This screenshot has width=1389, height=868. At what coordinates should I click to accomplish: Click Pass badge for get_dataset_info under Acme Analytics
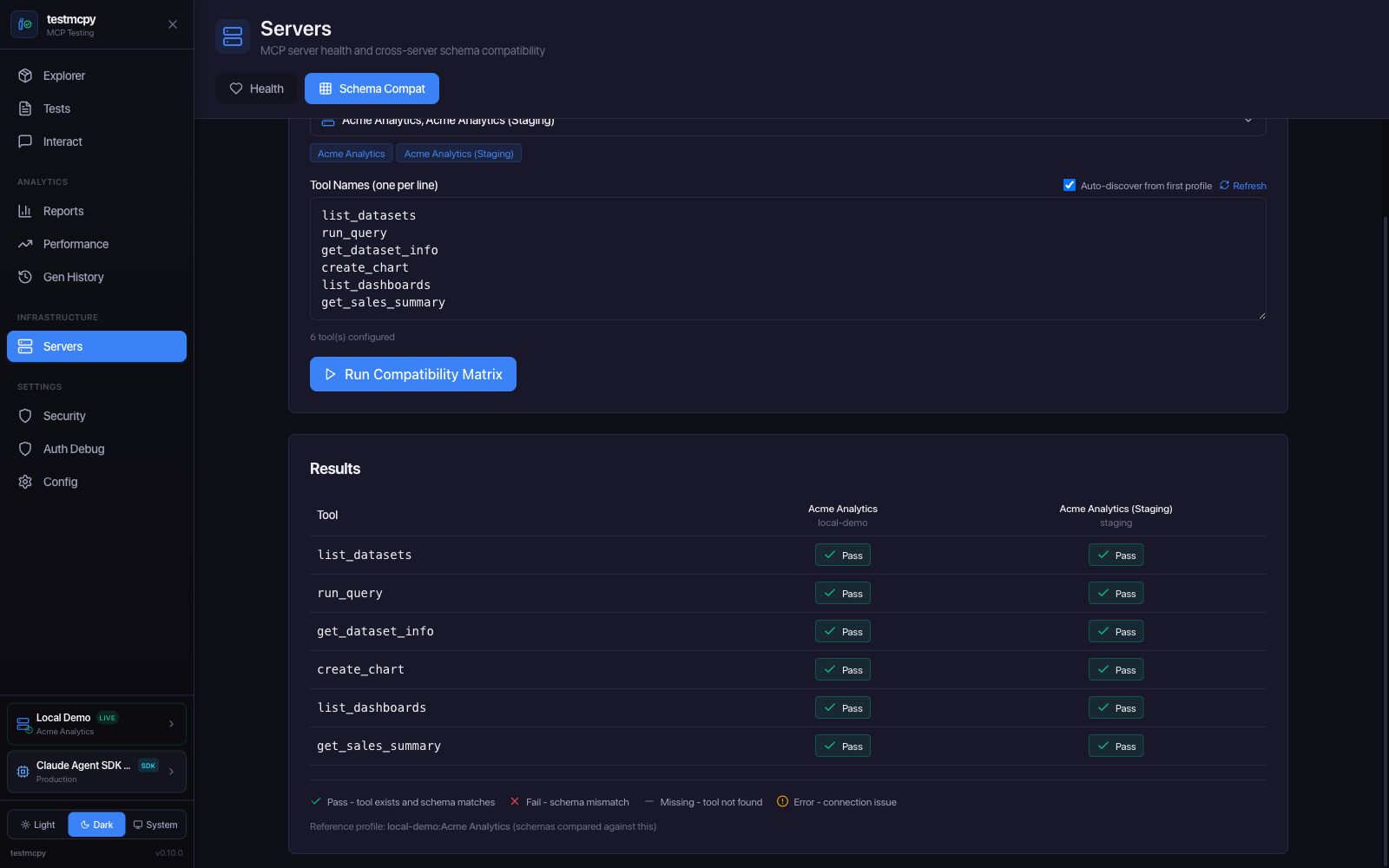[843, 632]
